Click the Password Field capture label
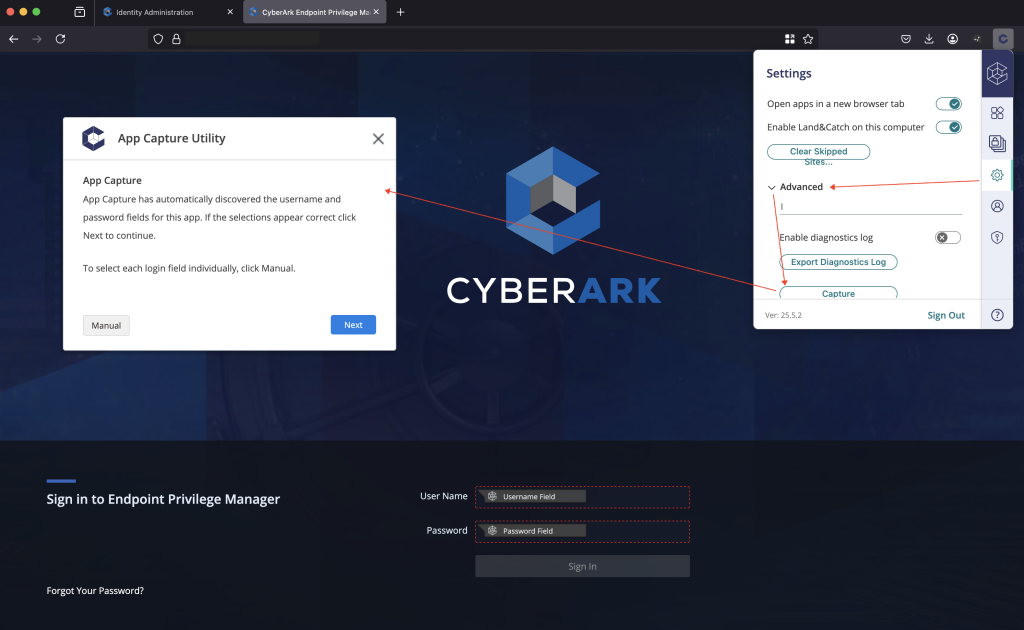This screenshot has width=1024, height=630. coord(535,531)
